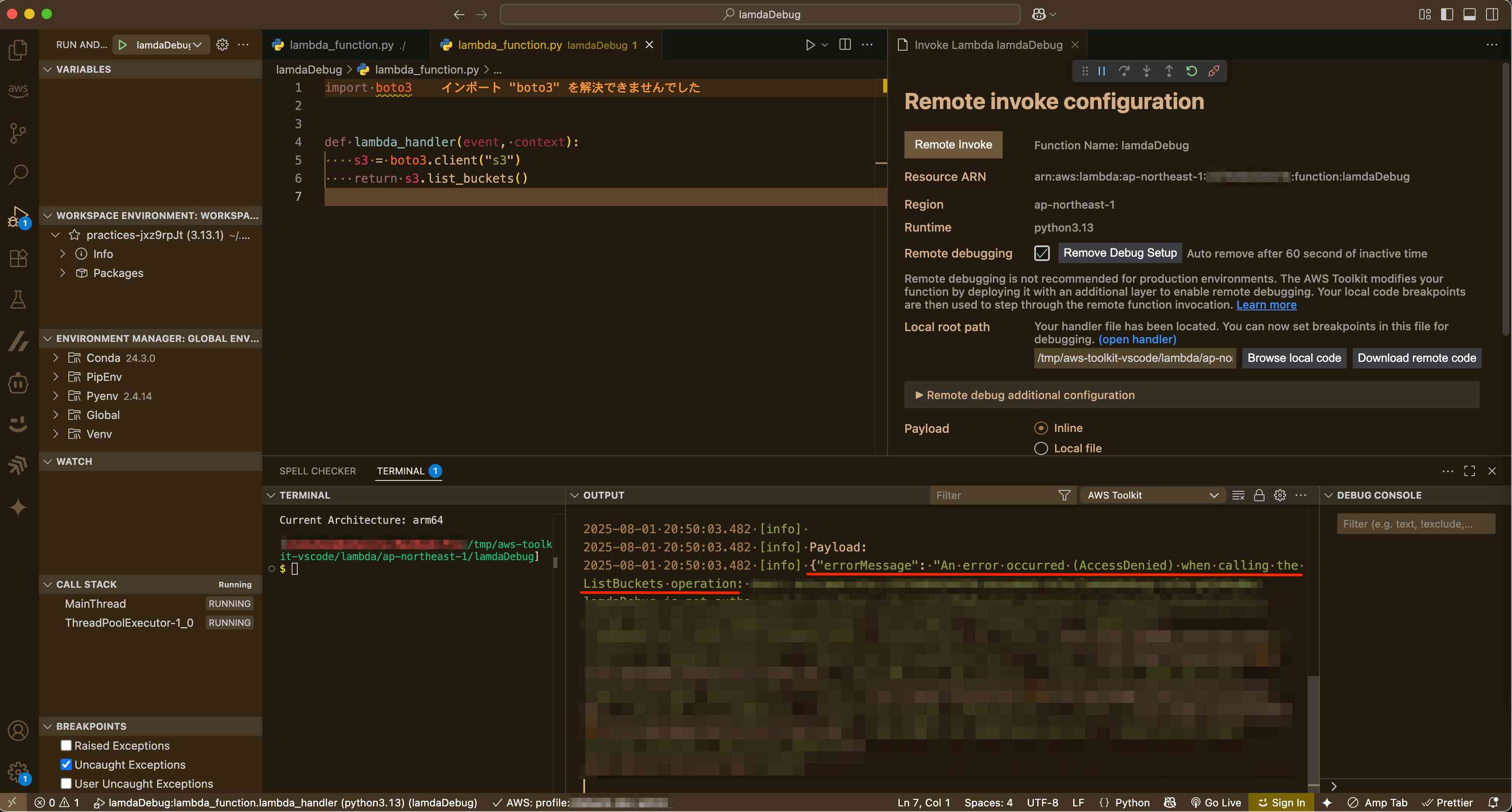1512x812 pixels.
Task: Open the Learn more link
Action: point(1266,305)
